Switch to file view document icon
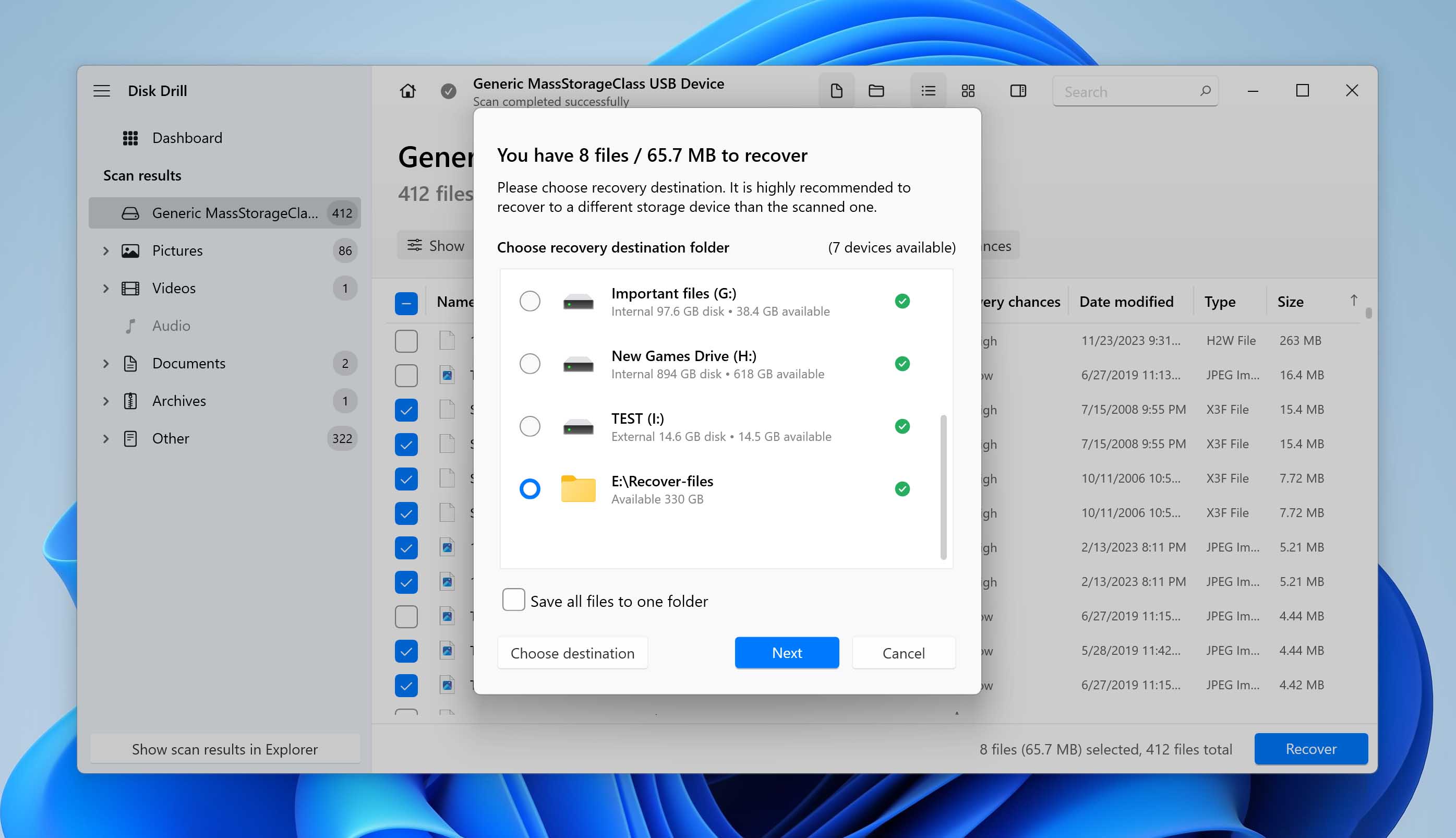This screenshot has width=1456, height=838. [836, 91]
